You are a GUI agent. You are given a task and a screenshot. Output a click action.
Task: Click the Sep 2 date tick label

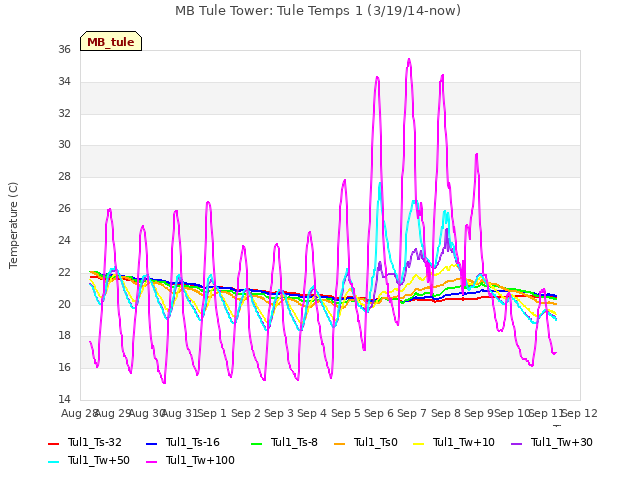(x=246, y=413)
